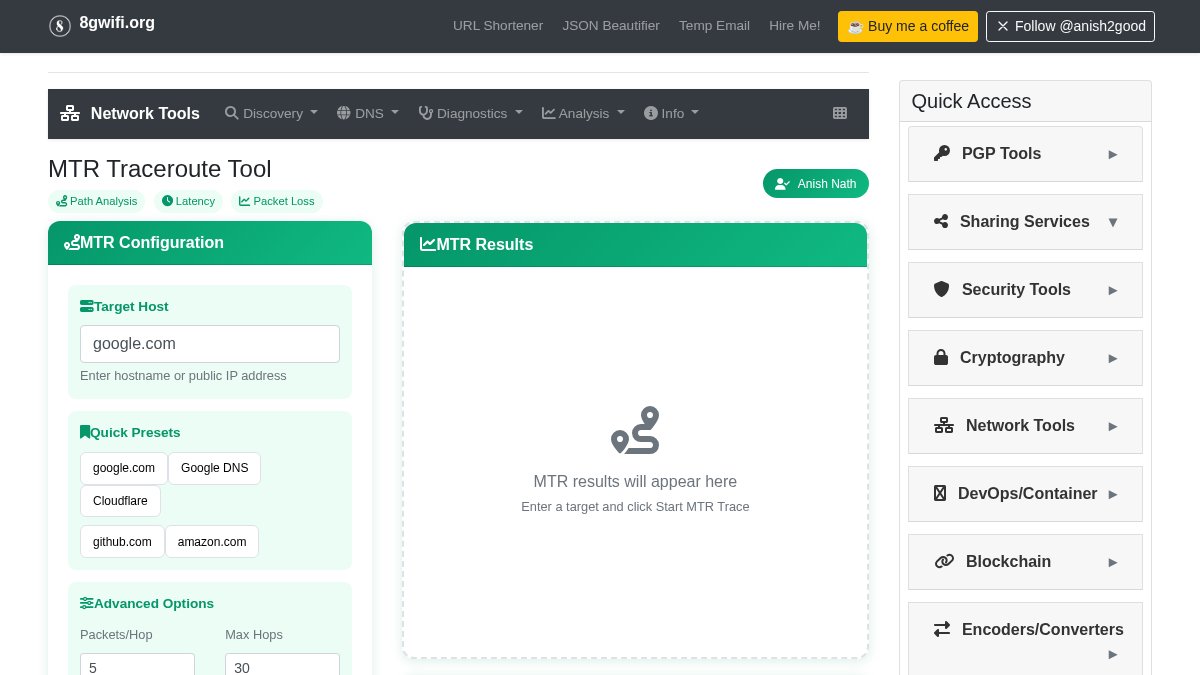This screenshot has width=1200, height=675.
Task: Open the Temp Email link
Action: [714, 26]
